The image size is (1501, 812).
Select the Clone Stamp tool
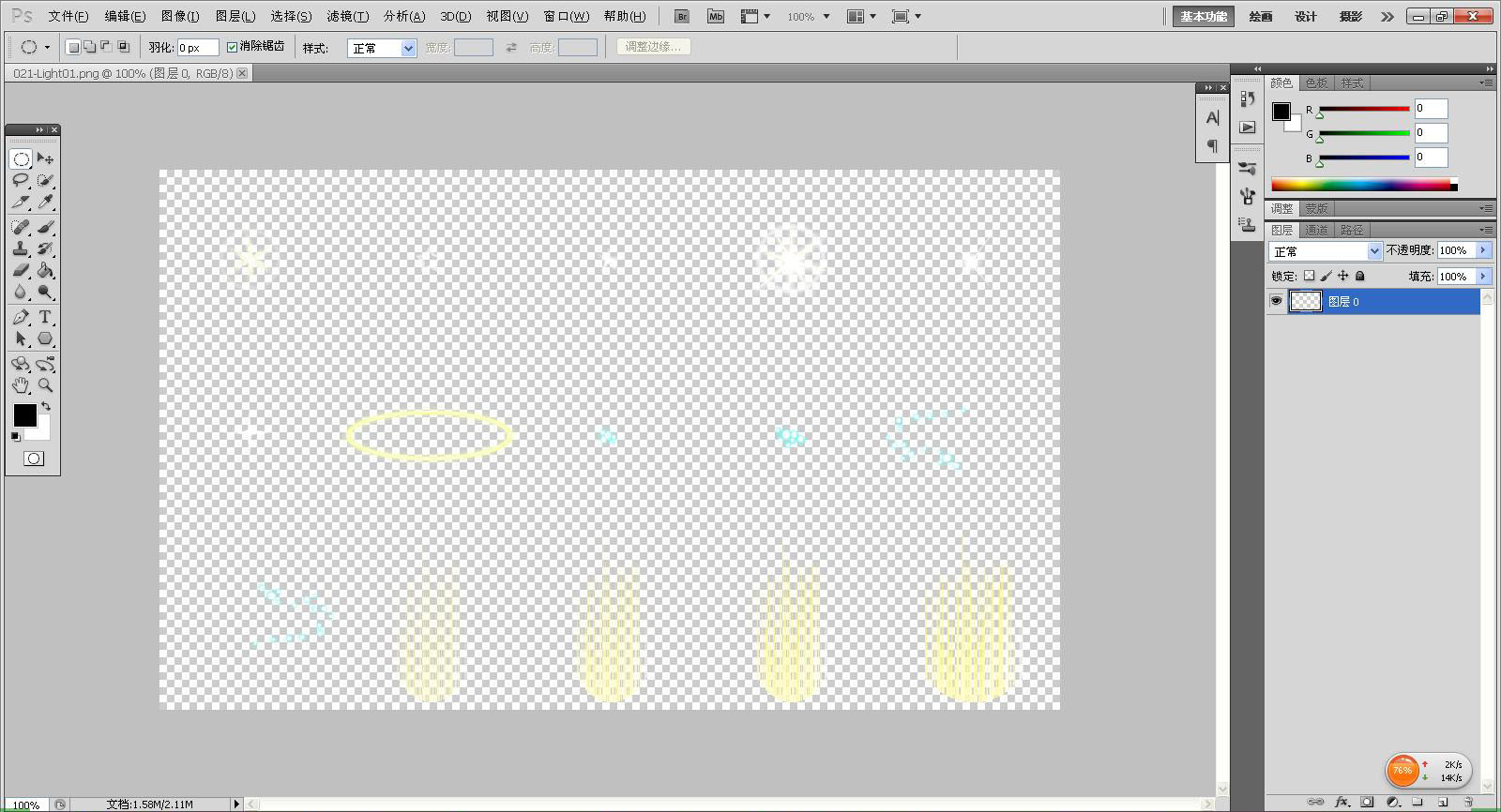coord(21,248)
